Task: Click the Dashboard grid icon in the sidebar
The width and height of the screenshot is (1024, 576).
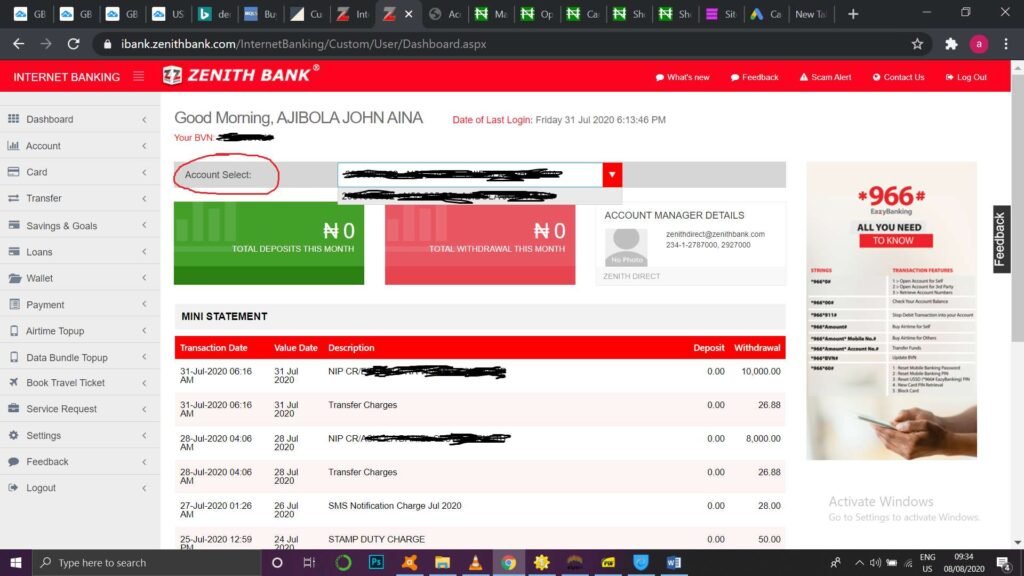Action: 15,120
